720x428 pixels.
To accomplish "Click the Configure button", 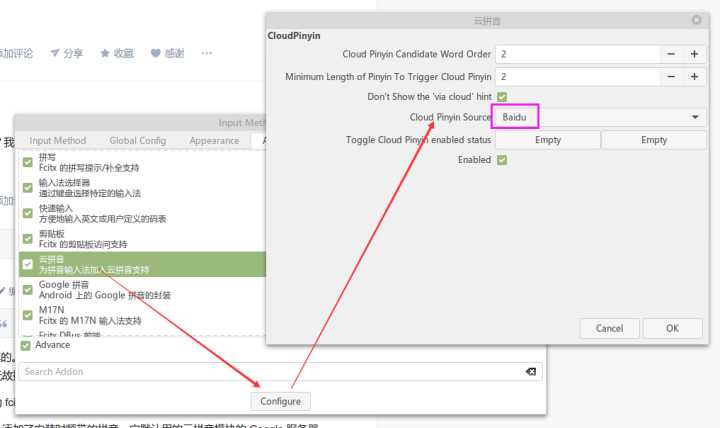I will tap(281, 401).
